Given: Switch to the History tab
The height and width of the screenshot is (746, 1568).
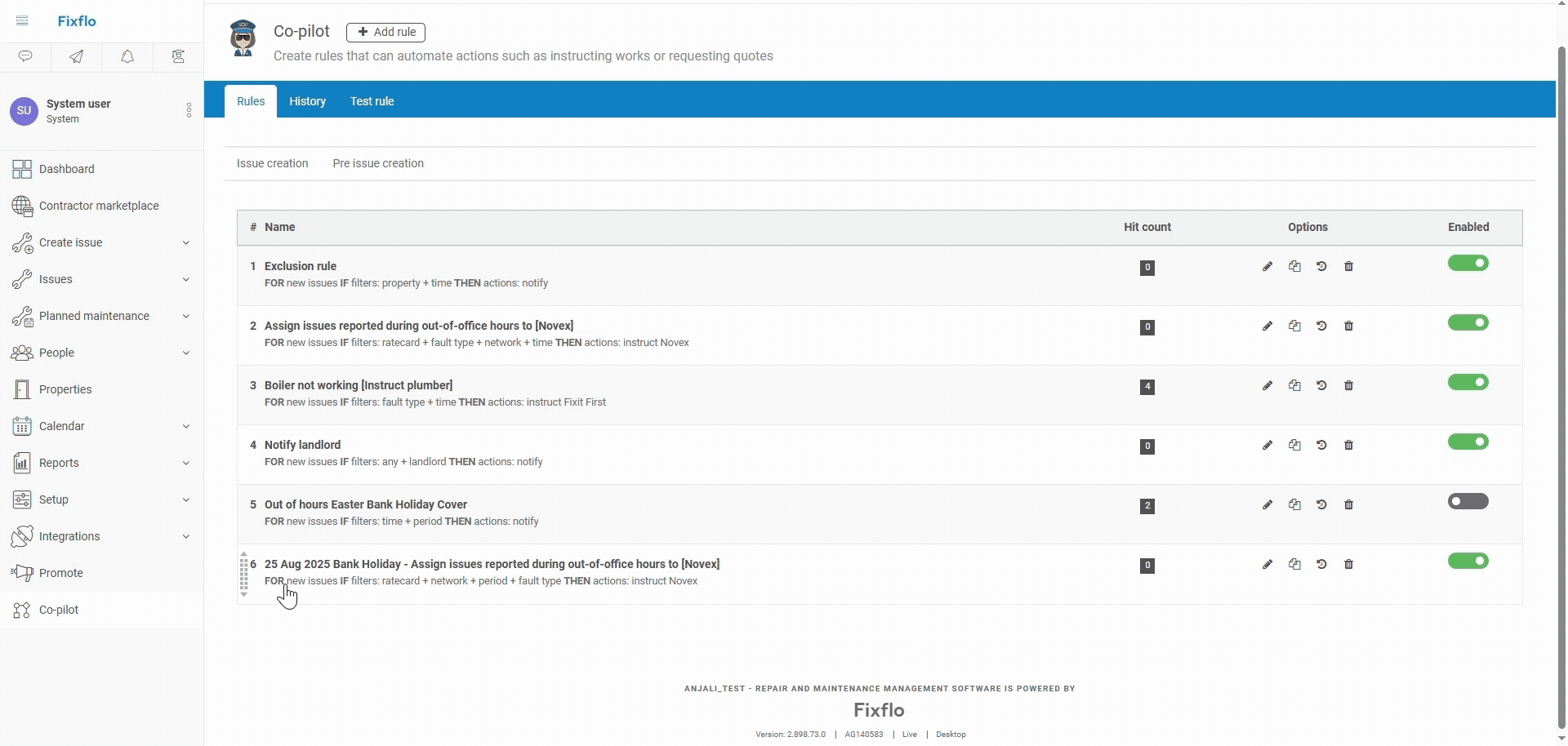Looking at the screenshot, I should (307, 101).
